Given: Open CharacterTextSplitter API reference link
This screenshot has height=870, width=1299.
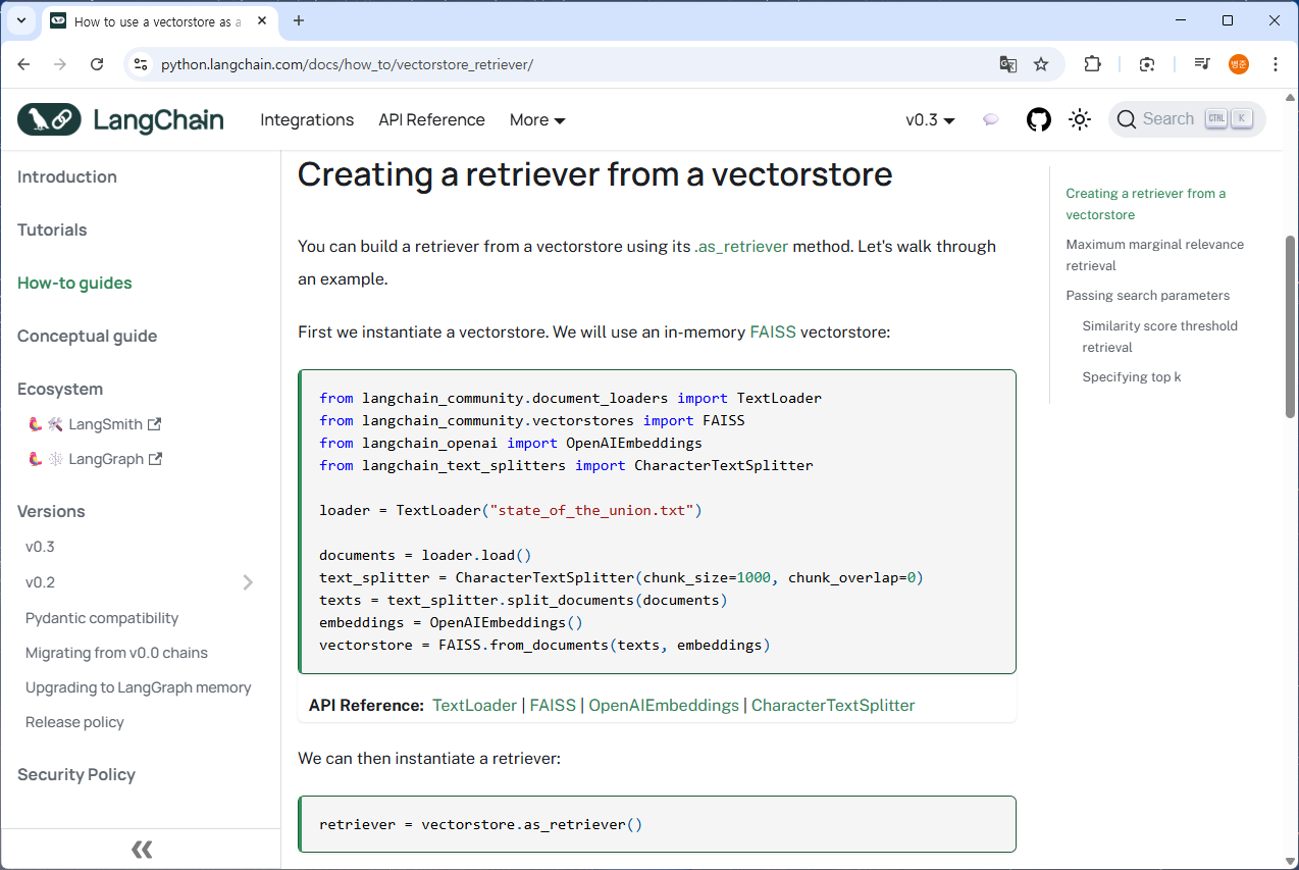Looking at the screenshot, I should pyautogui.click(x=833, y=705).
